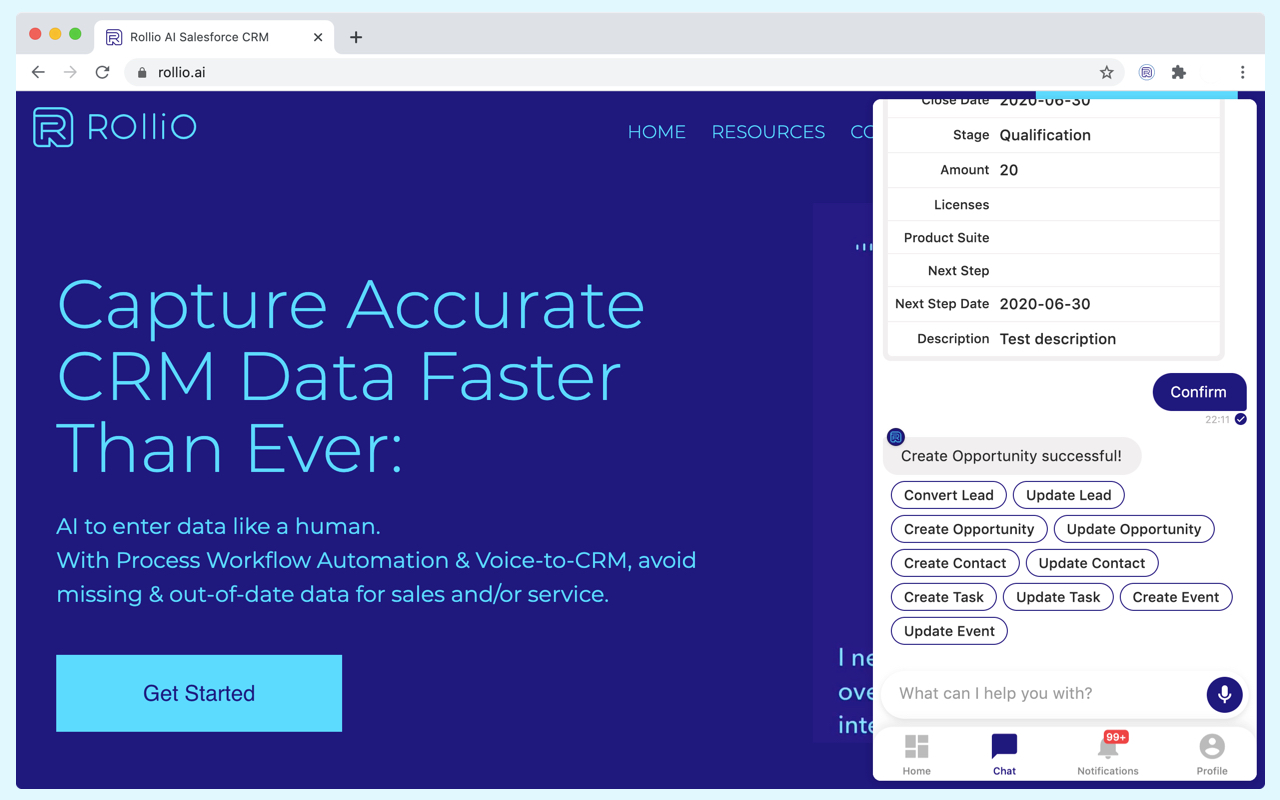This screenshot has width=1280, height=800.
Task: Pick the Create Task quick action
Action: click(944, 597)
